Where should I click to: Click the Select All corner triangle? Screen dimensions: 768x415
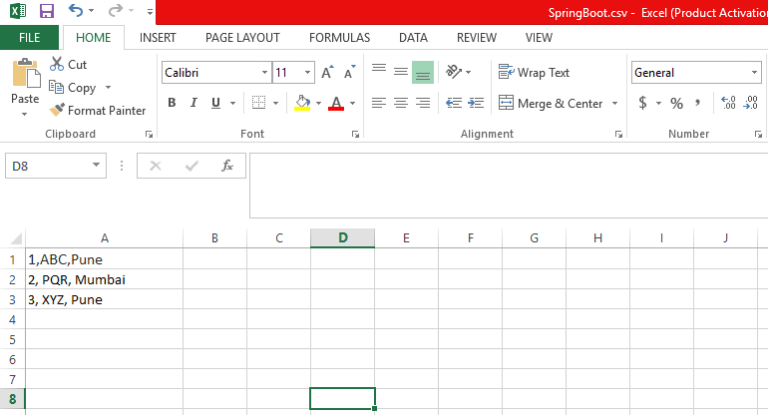(16, 239)
